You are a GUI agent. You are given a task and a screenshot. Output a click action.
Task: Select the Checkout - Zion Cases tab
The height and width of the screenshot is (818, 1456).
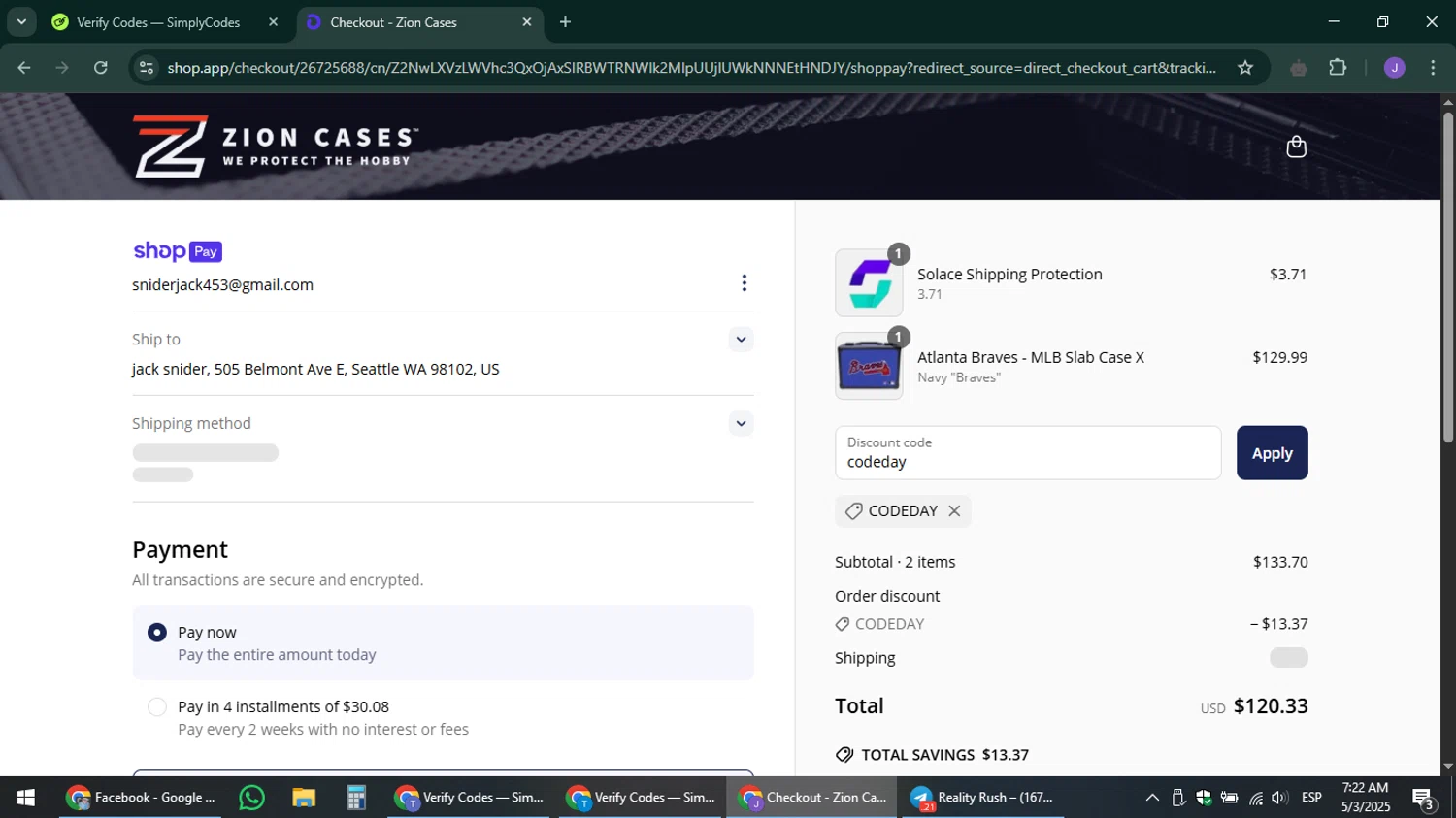tap(393, 22)
